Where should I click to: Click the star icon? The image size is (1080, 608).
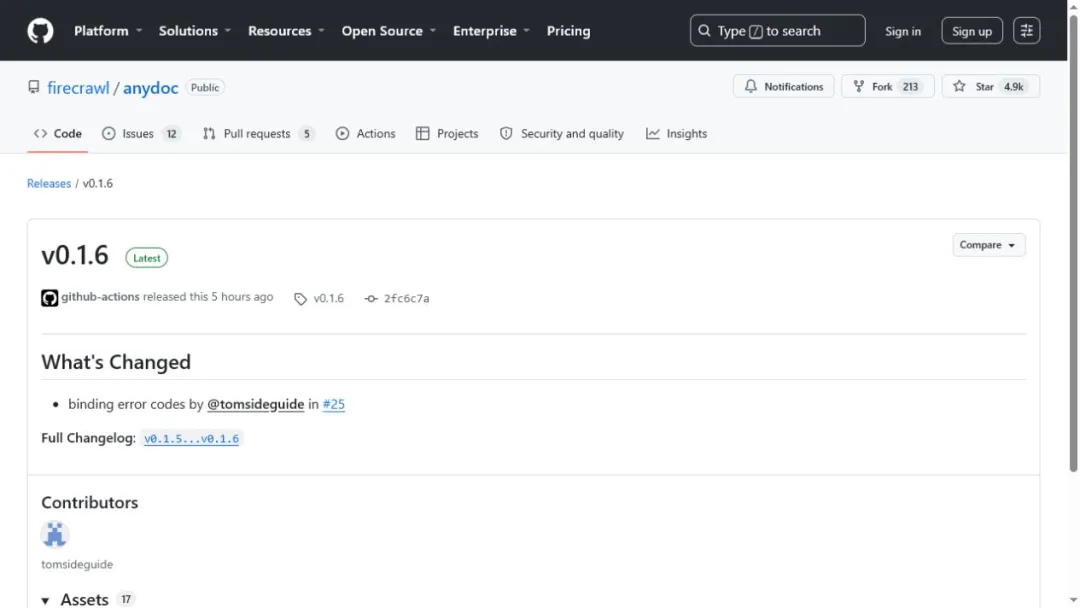[x=959, y=86]
